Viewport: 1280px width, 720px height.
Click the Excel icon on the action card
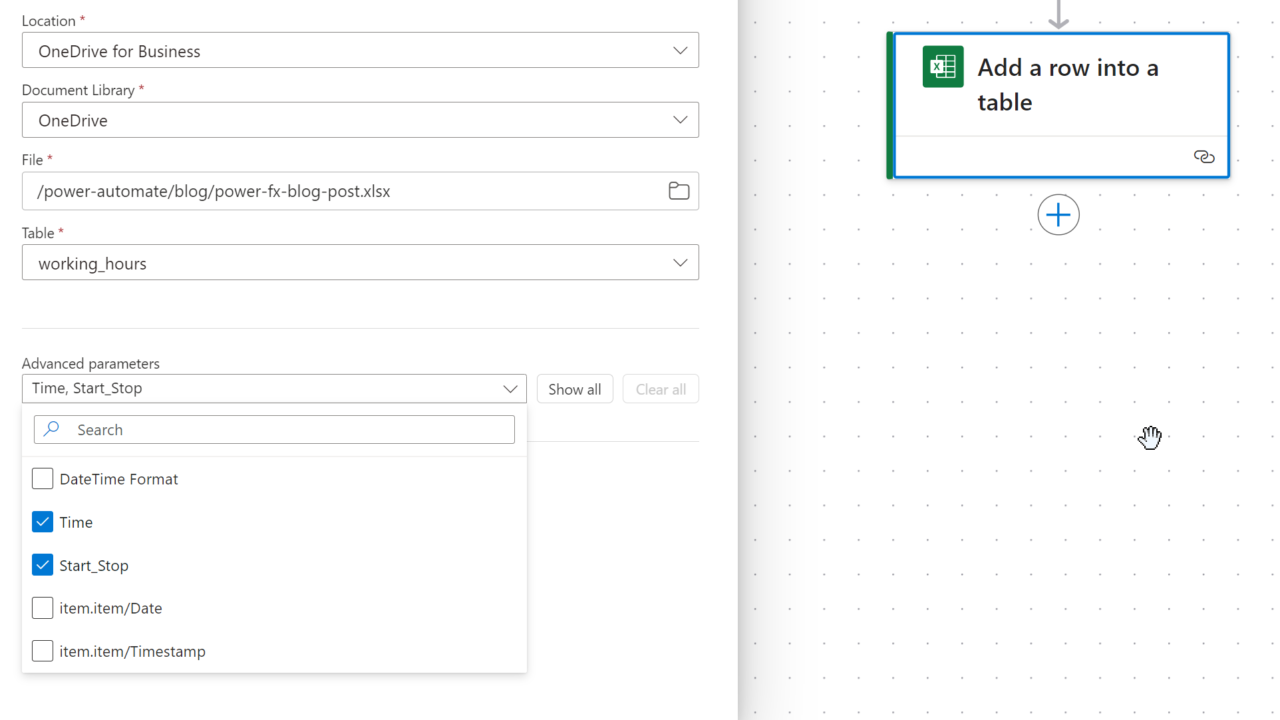coord(943,67)
